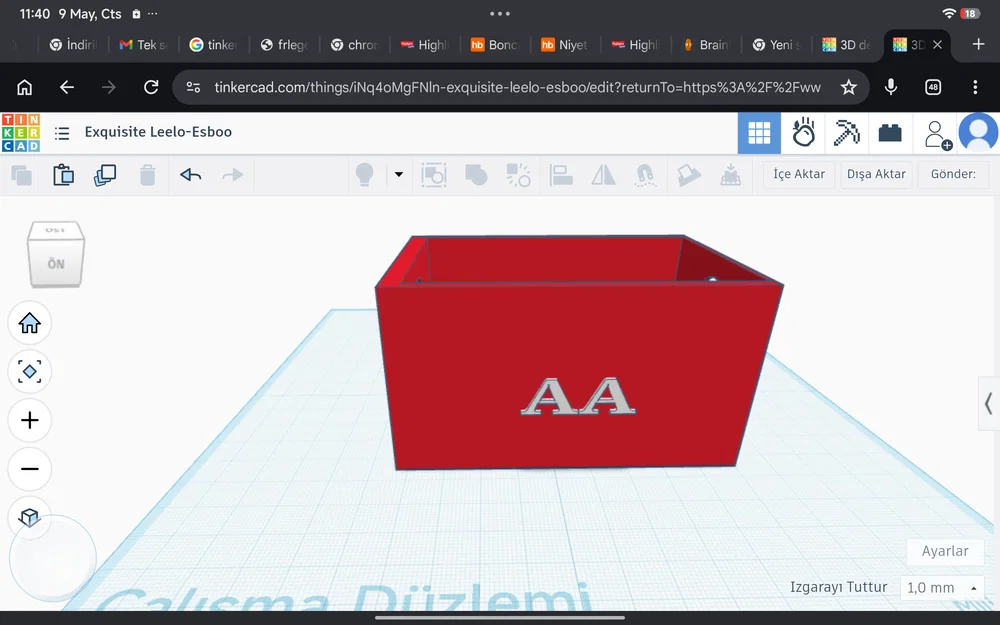Redo the last undone action

(x=232, y=175)
